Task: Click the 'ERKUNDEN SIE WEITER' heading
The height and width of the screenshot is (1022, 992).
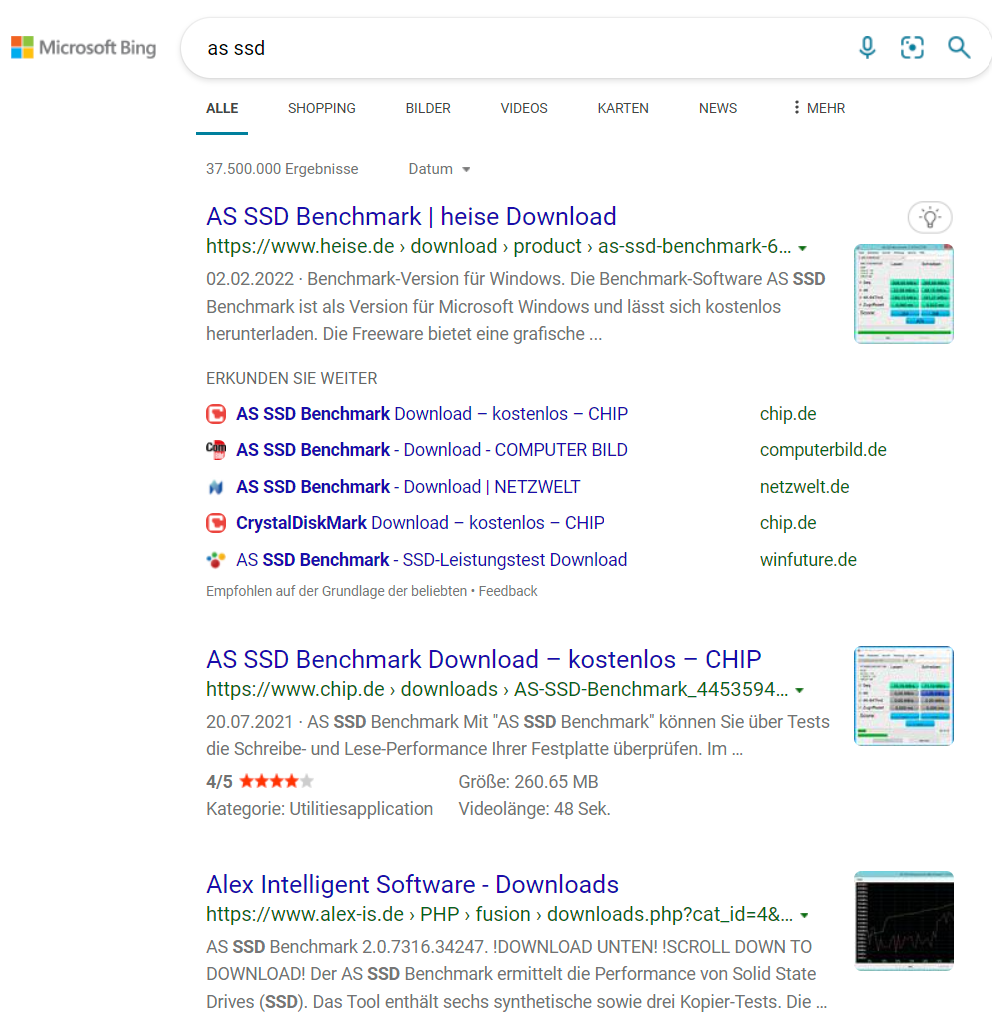Action: click(292, 379)
